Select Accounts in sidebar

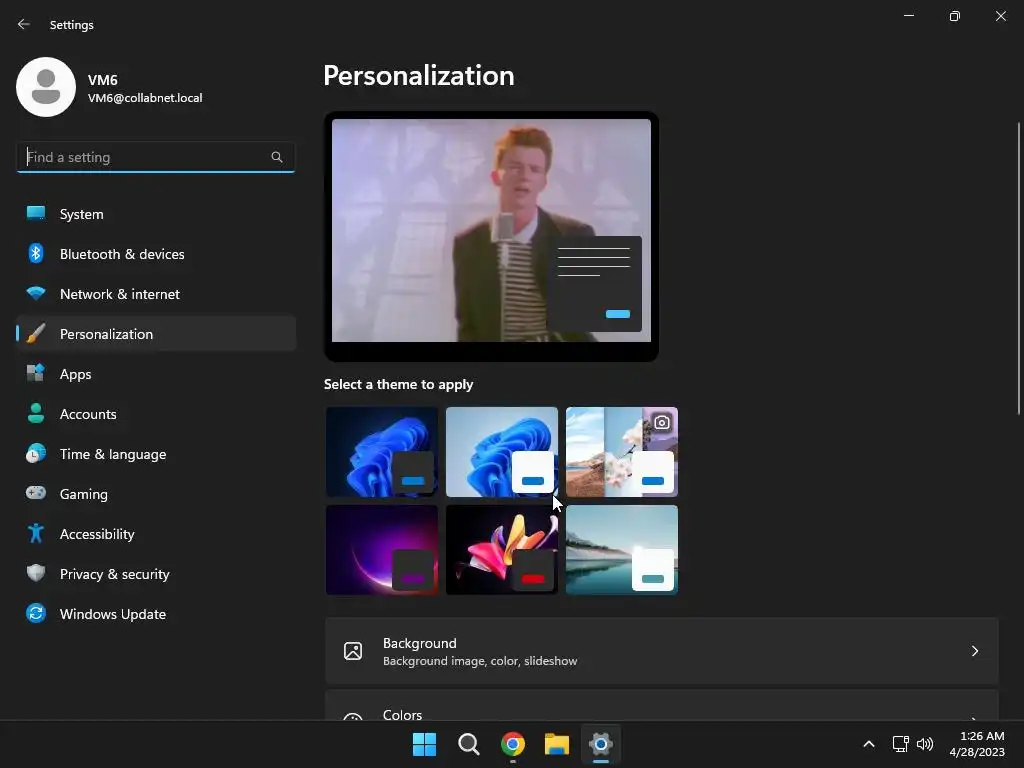tap(156, 413)
